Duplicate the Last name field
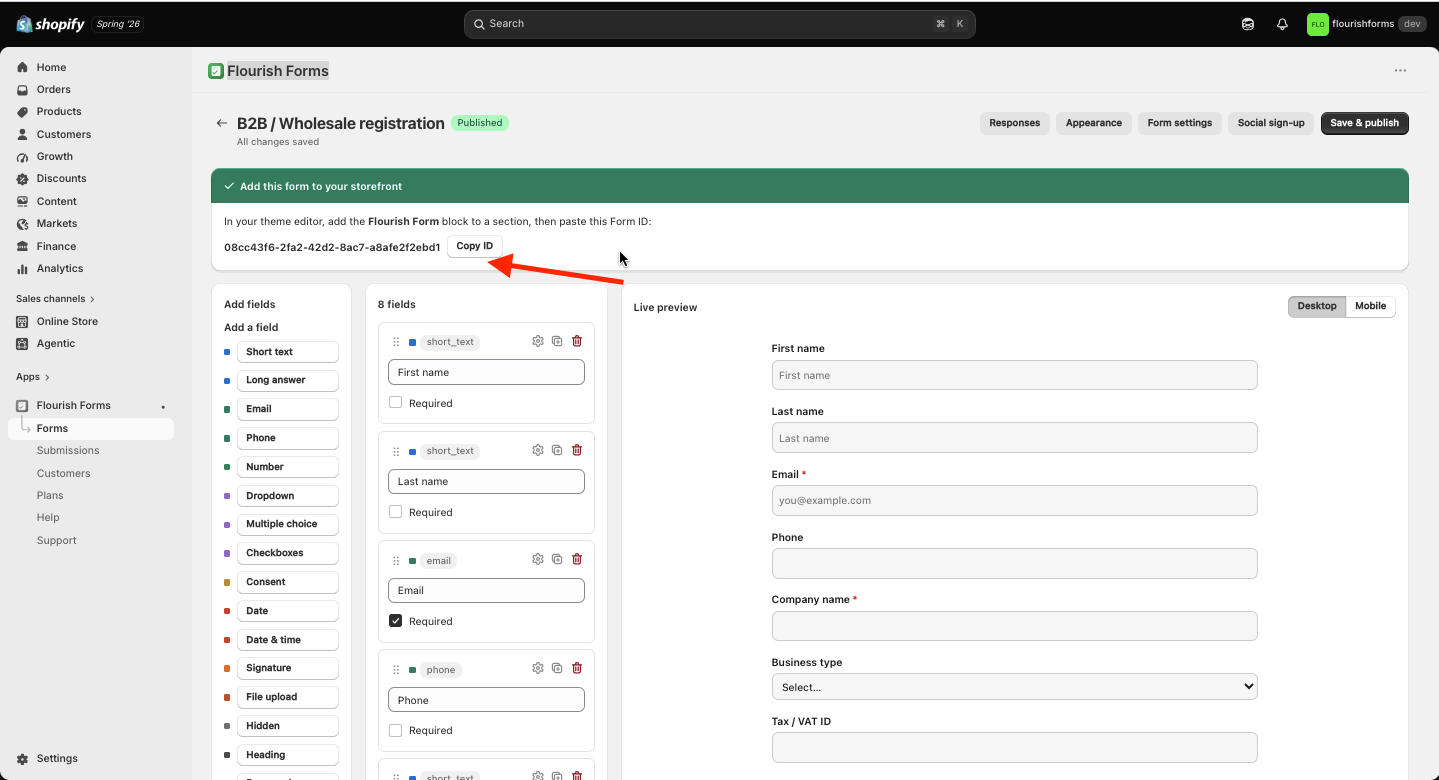1439x780 pixels. [557, 450]
